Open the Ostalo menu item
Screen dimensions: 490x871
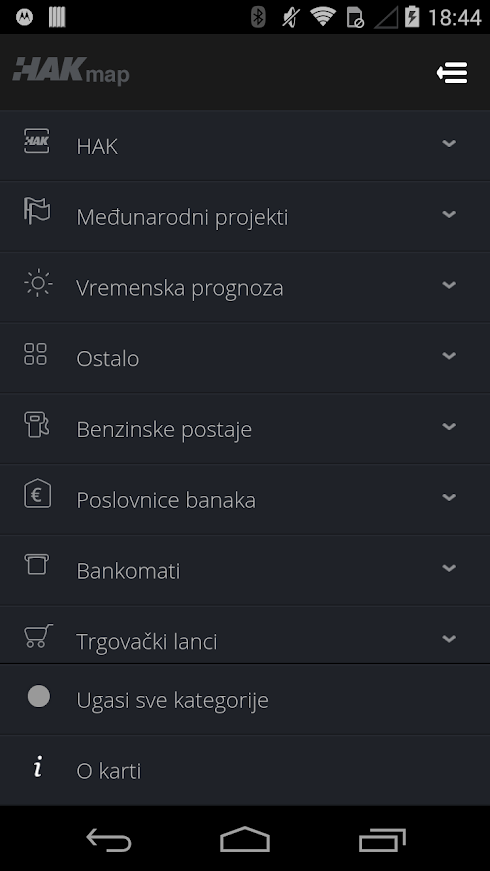(245, 358)
